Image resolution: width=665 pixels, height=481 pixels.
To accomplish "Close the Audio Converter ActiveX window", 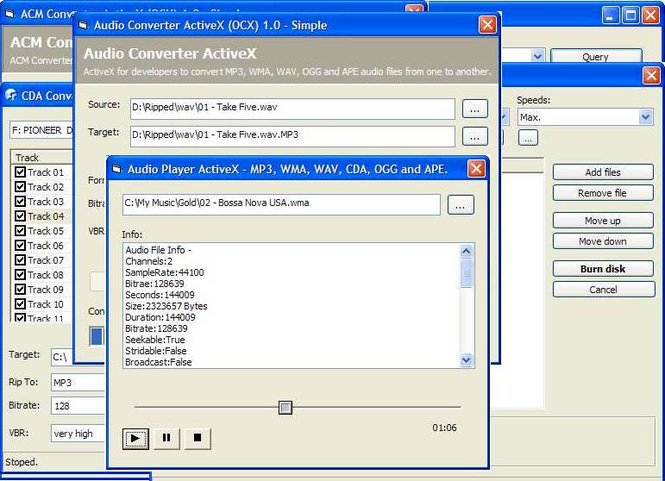I will (x=487, y=25).
